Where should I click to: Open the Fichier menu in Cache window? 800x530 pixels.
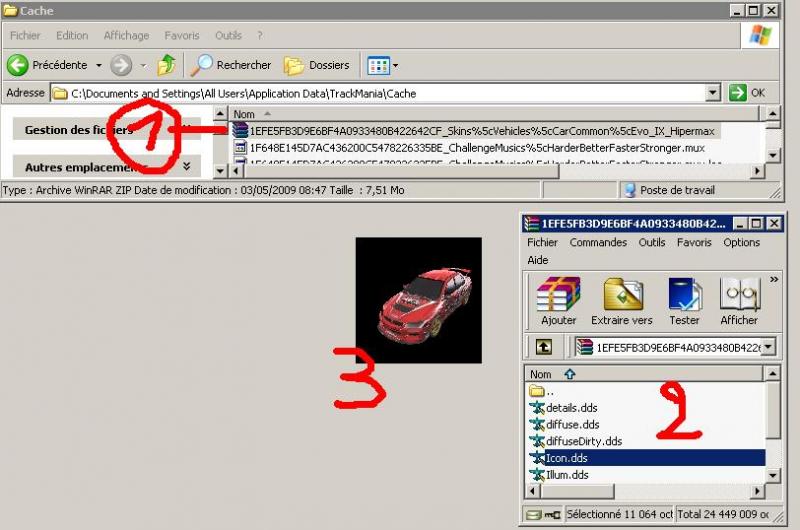(x=25, y=35)
